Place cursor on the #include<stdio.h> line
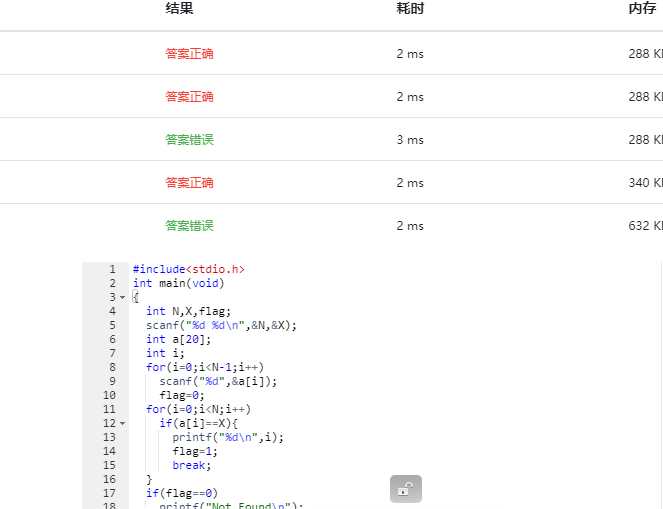Viewport: 663px width, 509px height. [188, 269]
